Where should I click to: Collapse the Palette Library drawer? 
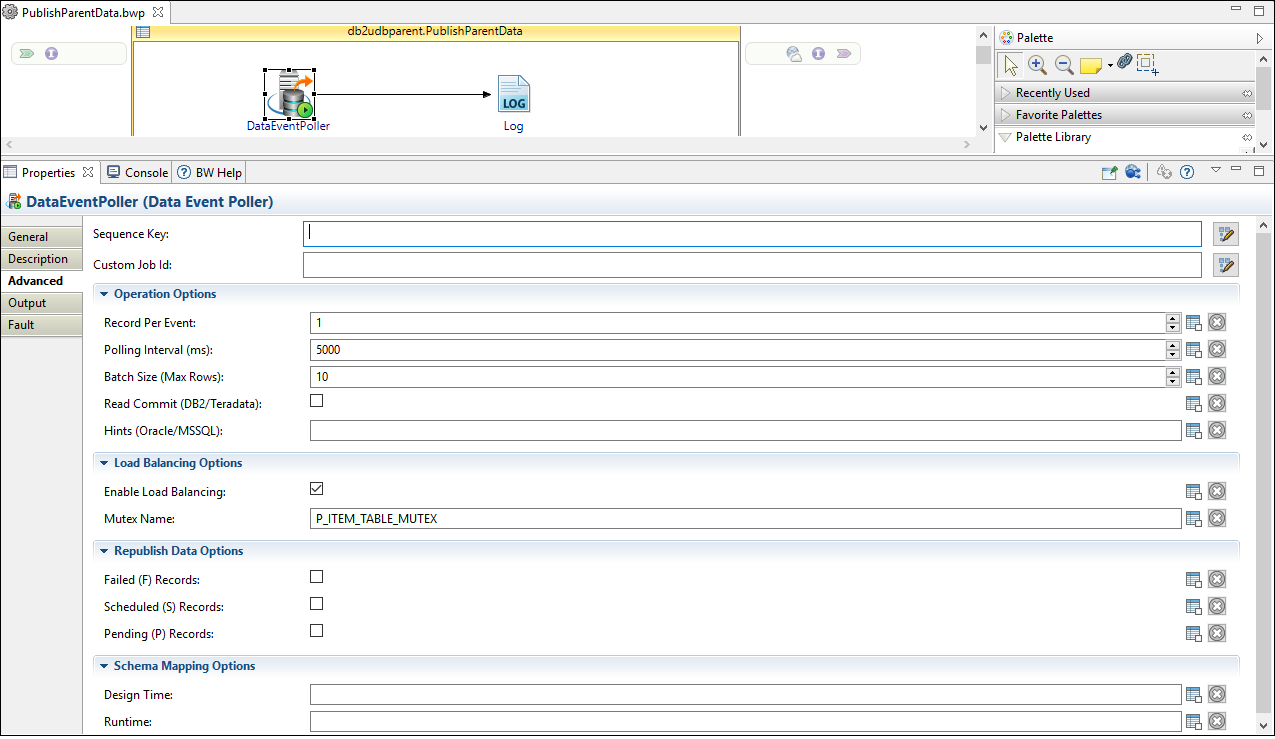pyautogui.click(x=1006, y=137)
